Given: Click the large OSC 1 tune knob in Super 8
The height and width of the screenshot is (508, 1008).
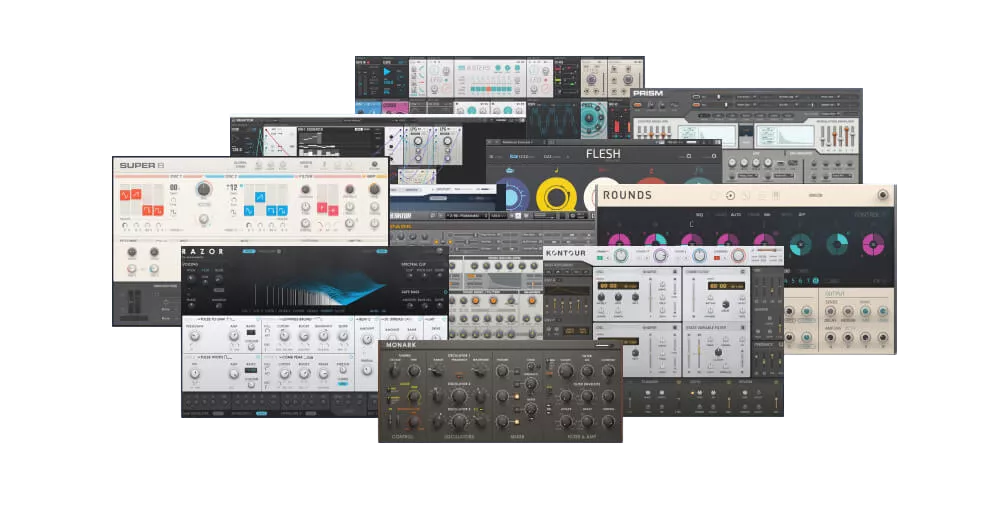Looking at the screenshot, I should [204, 189].
